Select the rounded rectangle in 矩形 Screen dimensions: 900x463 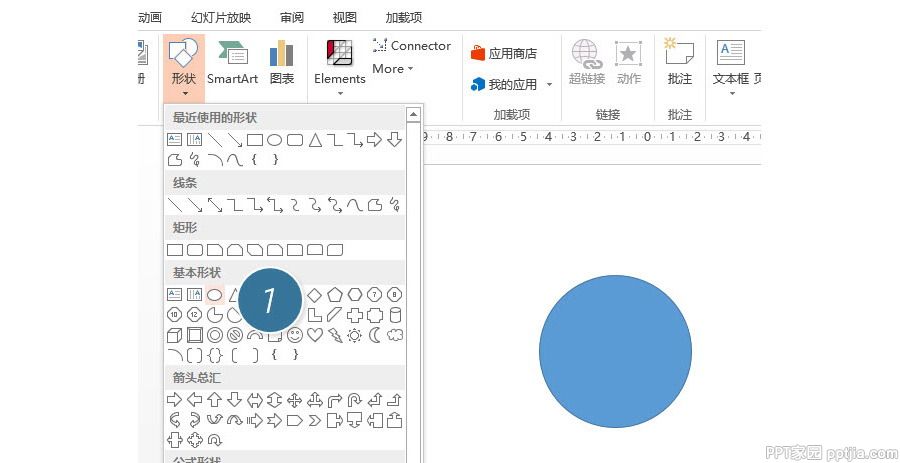pos(195,250)
